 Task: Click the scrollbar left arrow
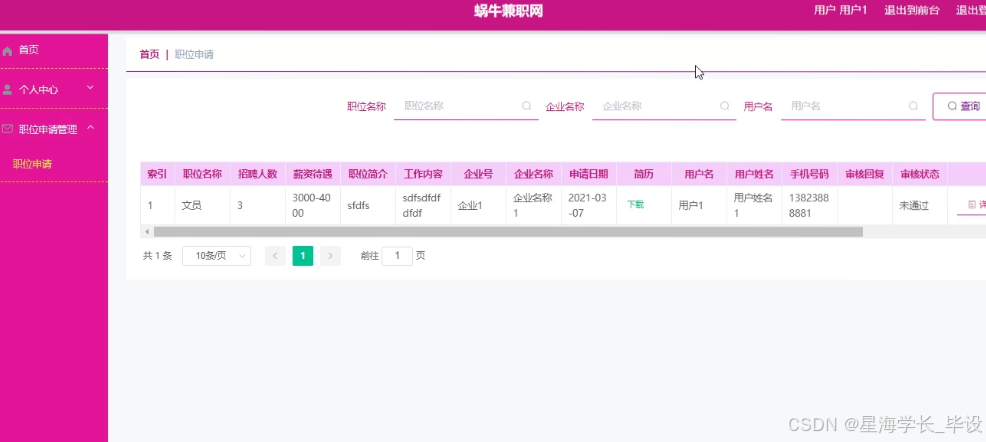pos(147,232)
